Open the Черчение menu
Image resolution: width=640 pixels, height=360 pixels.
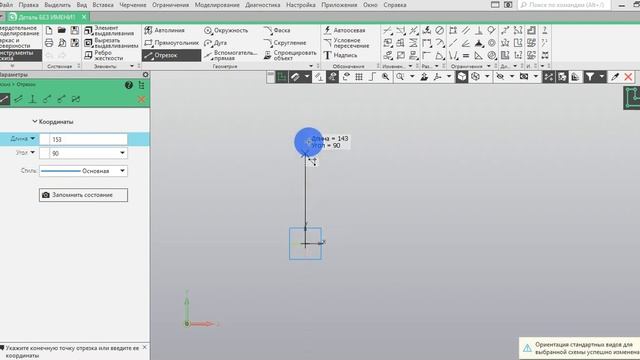(133, 5)
